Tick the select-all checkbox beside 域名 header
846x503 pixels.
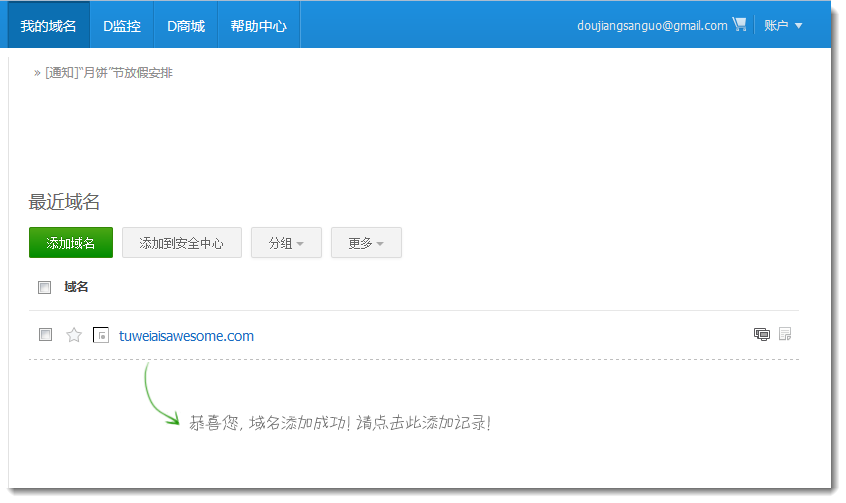pos(44,288)
